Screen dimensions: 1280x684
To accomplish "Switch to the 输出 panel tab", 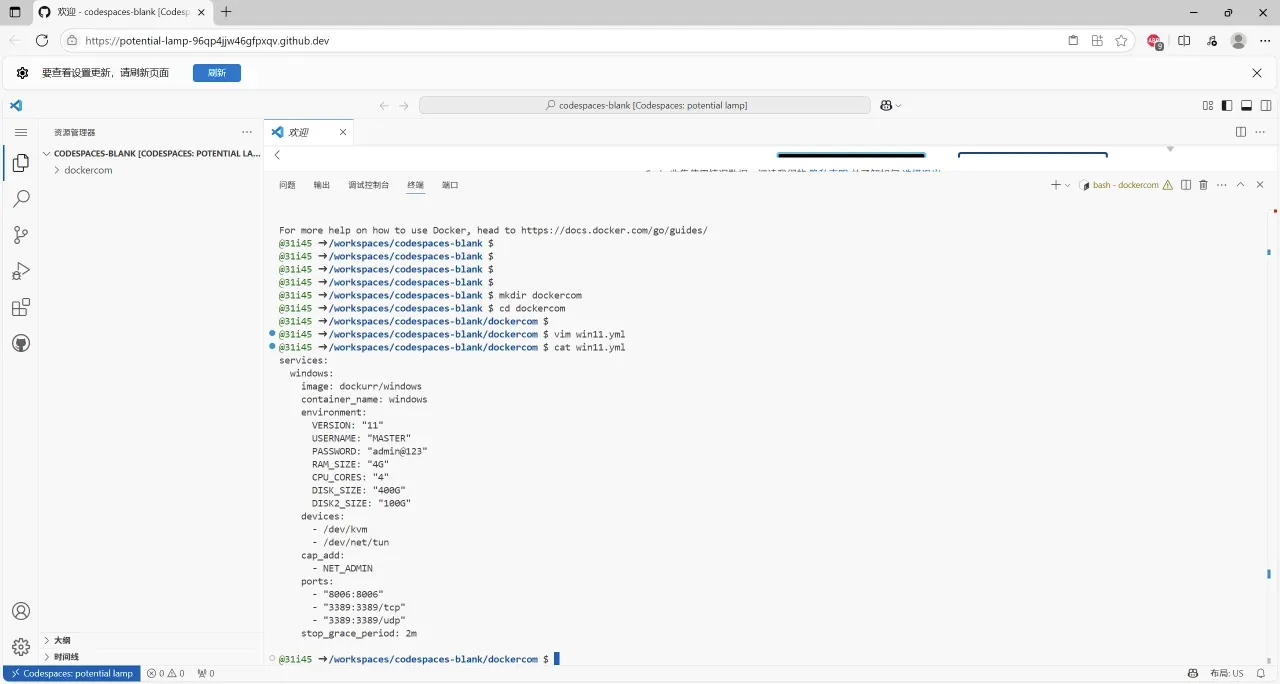I will pyautogui.click(x=321, y=185).
